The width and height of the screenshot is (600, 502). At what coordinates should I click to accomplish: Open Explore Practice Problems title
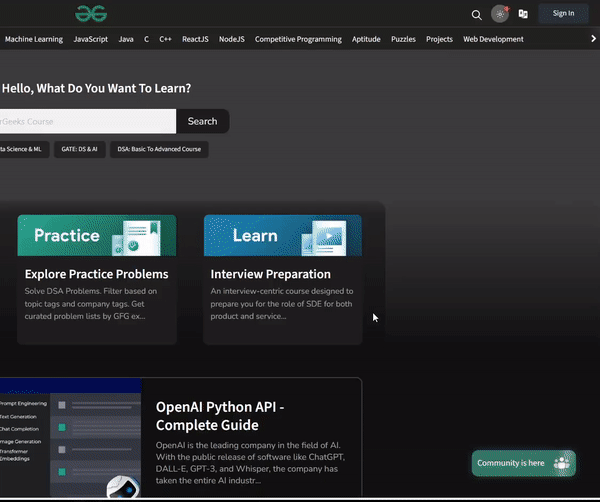click(96, 274)
